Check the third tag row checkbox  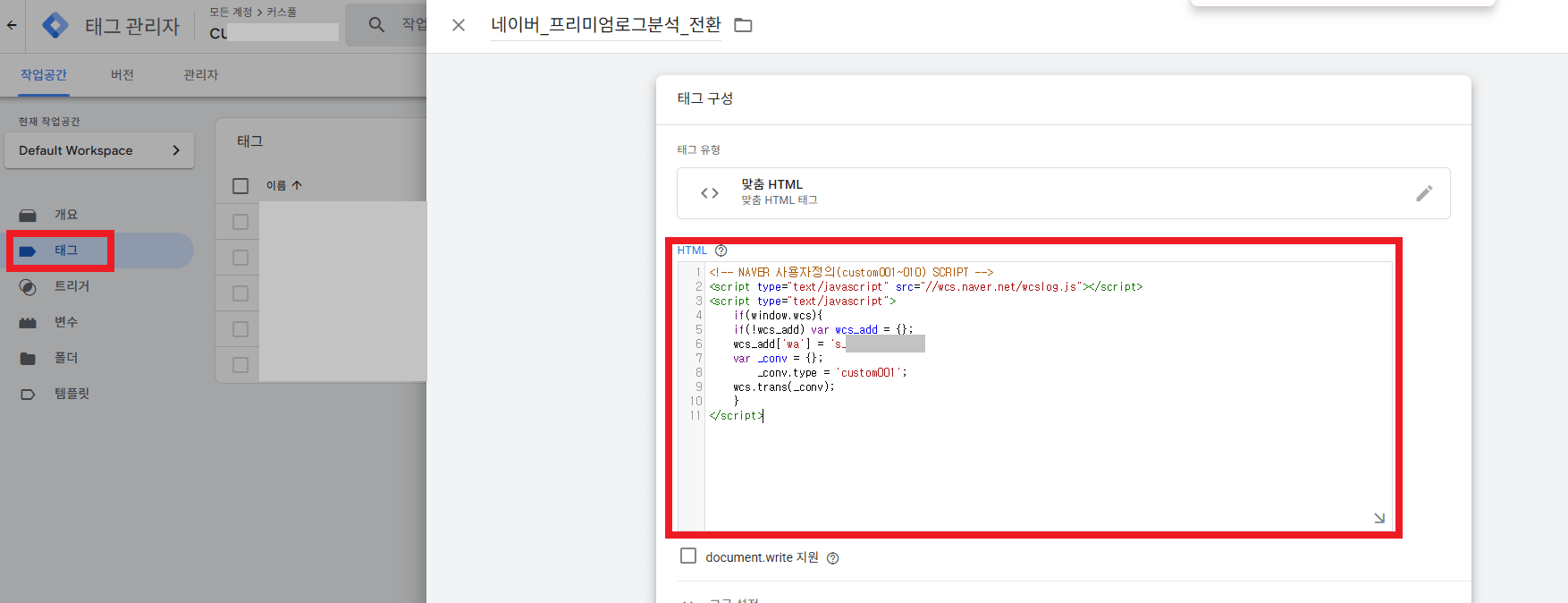240,293
